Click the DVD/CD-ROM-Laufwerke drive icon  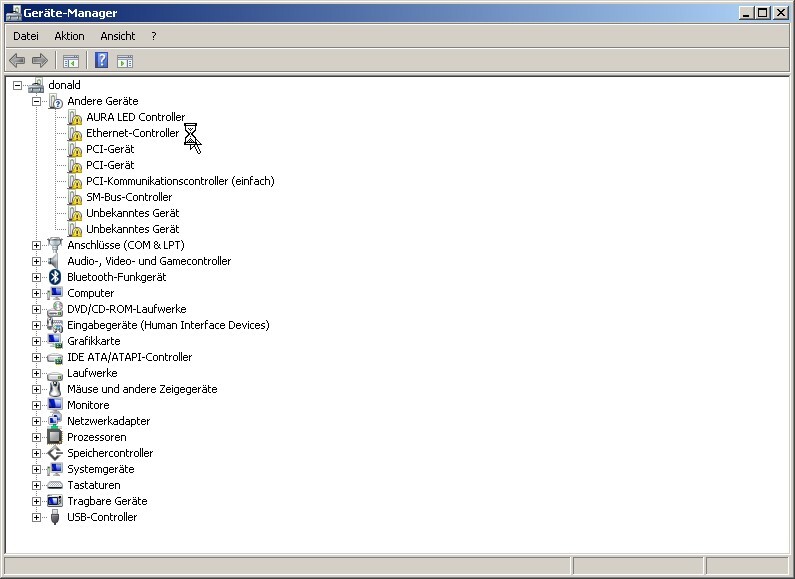(x=55, y=309)
